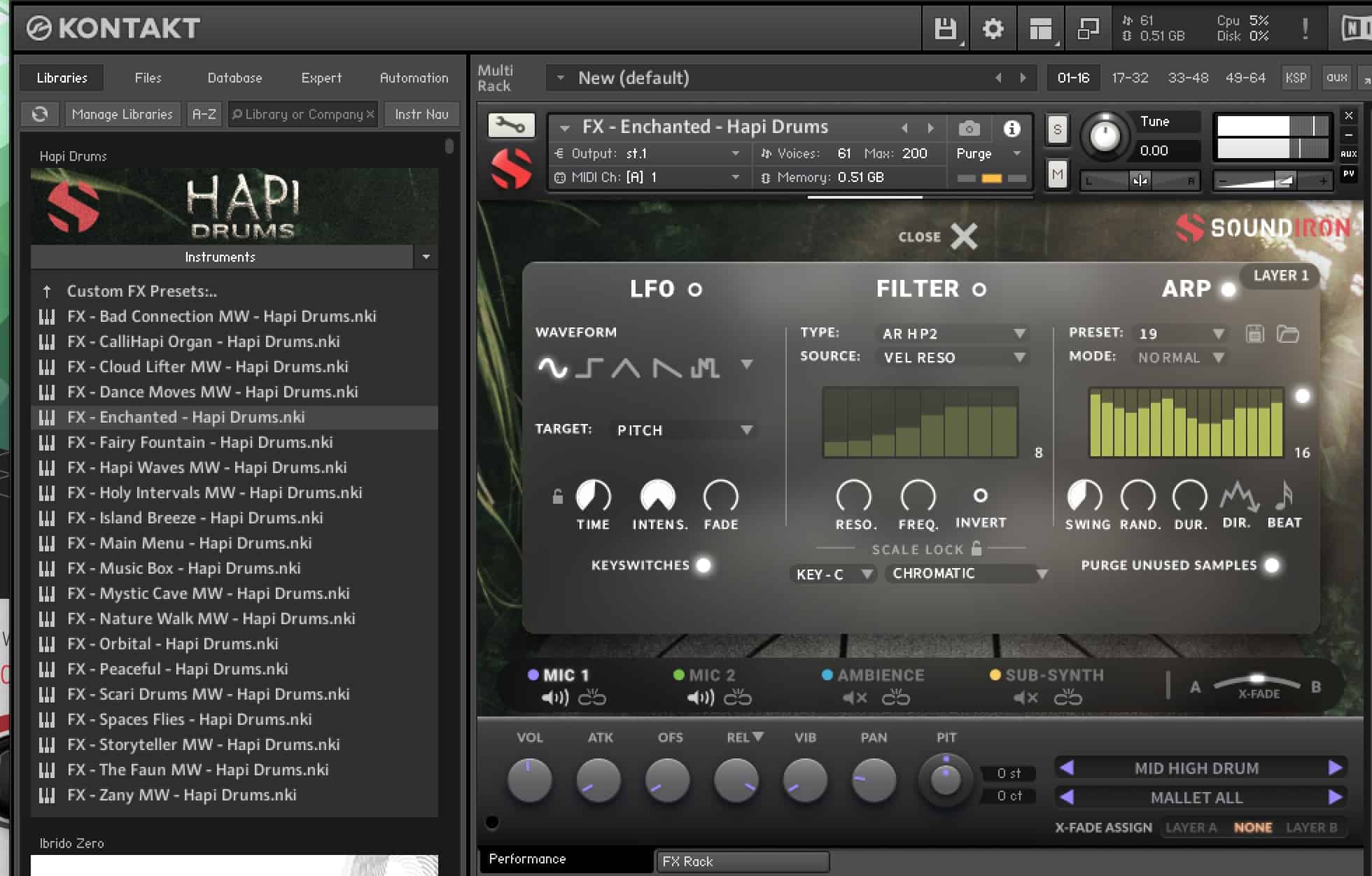Unmute AMBIENCE speaker icon

coord(855,698)
